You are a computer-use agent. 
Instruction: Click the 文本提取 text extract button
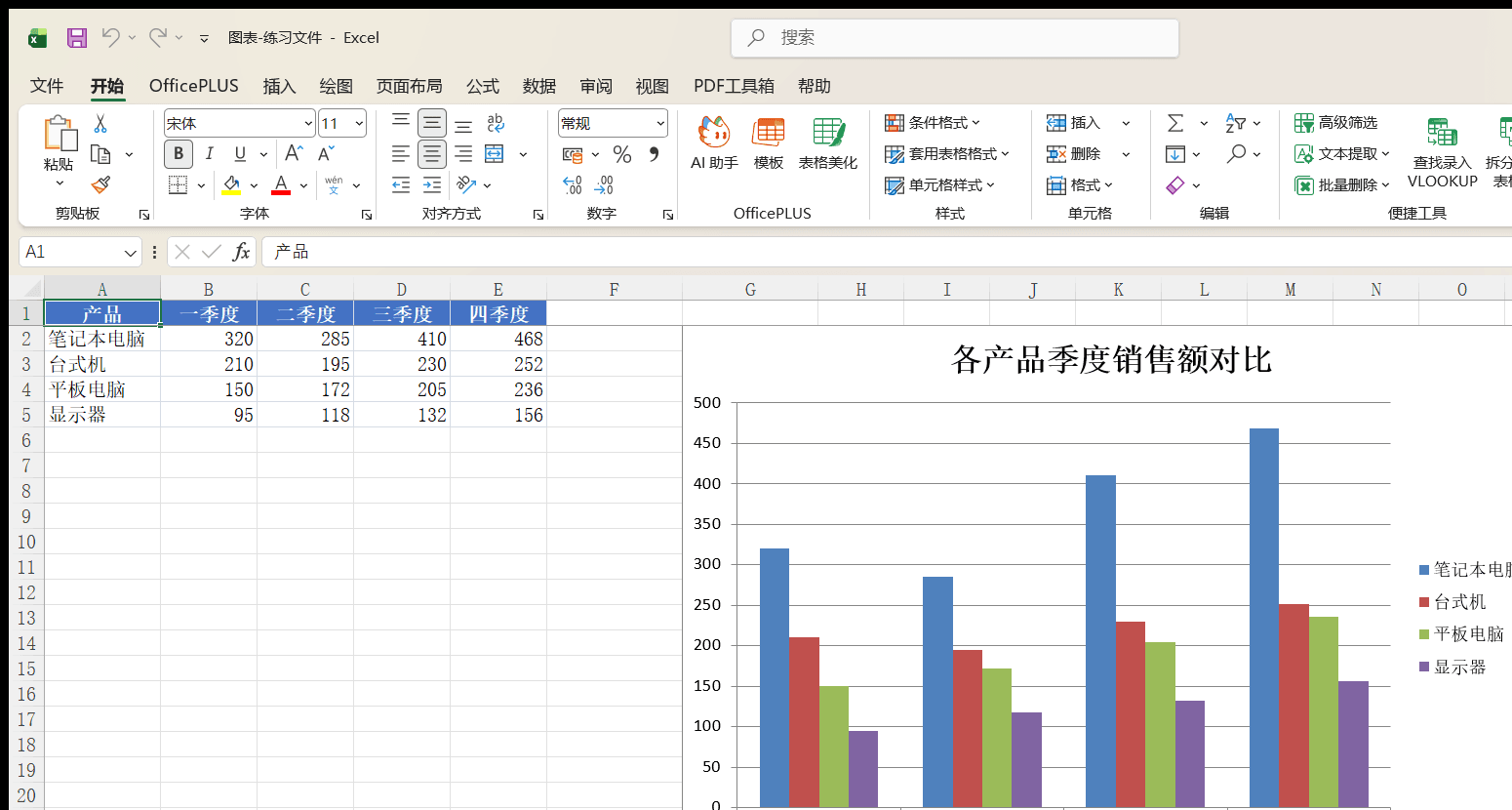click(1341, 154)
